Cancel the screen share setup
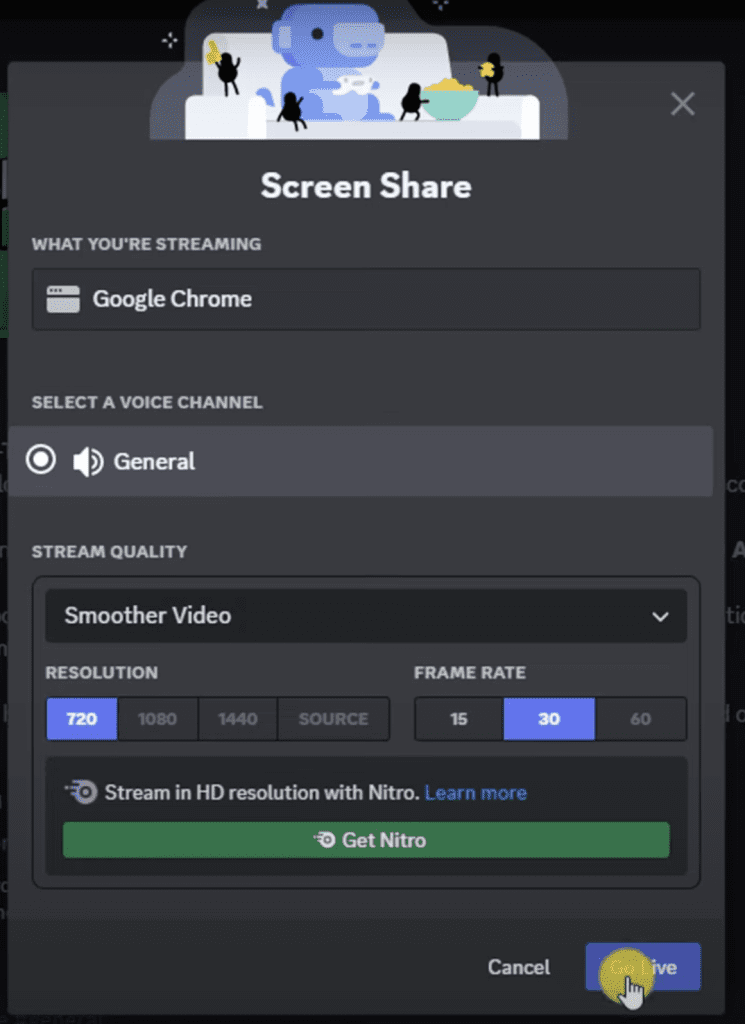The width and height of the screenshot is (745, 1024). [x=518, y=967]
